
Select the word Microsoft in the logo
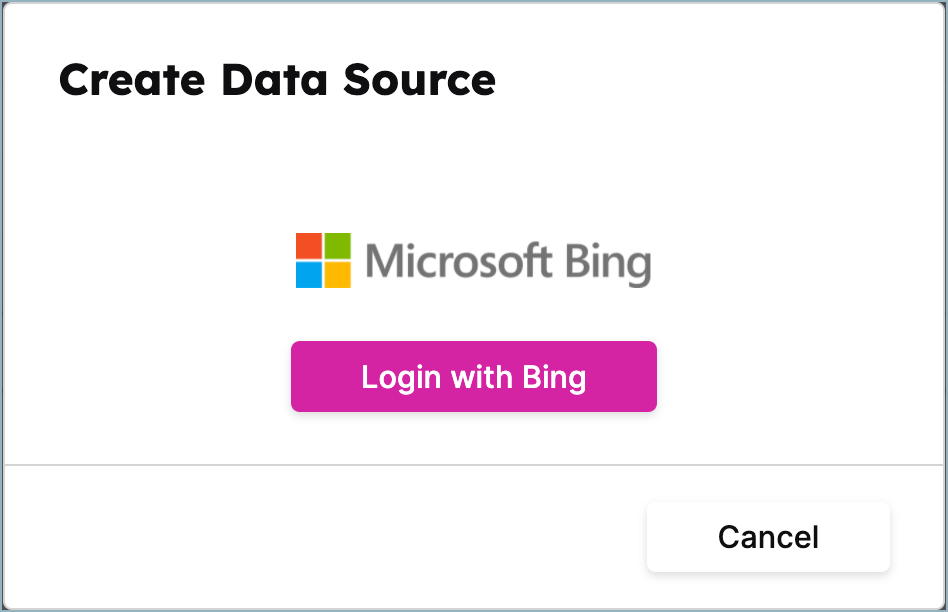pos(459,260)
